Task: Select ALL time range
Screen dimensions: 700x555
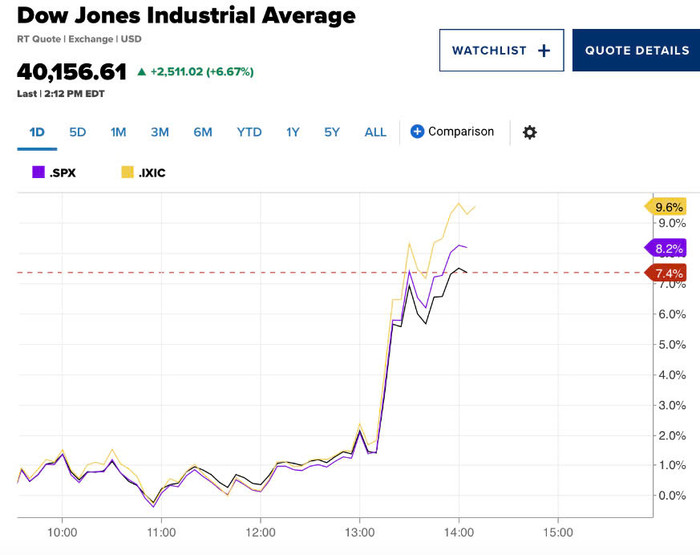Action: [375, 132]
